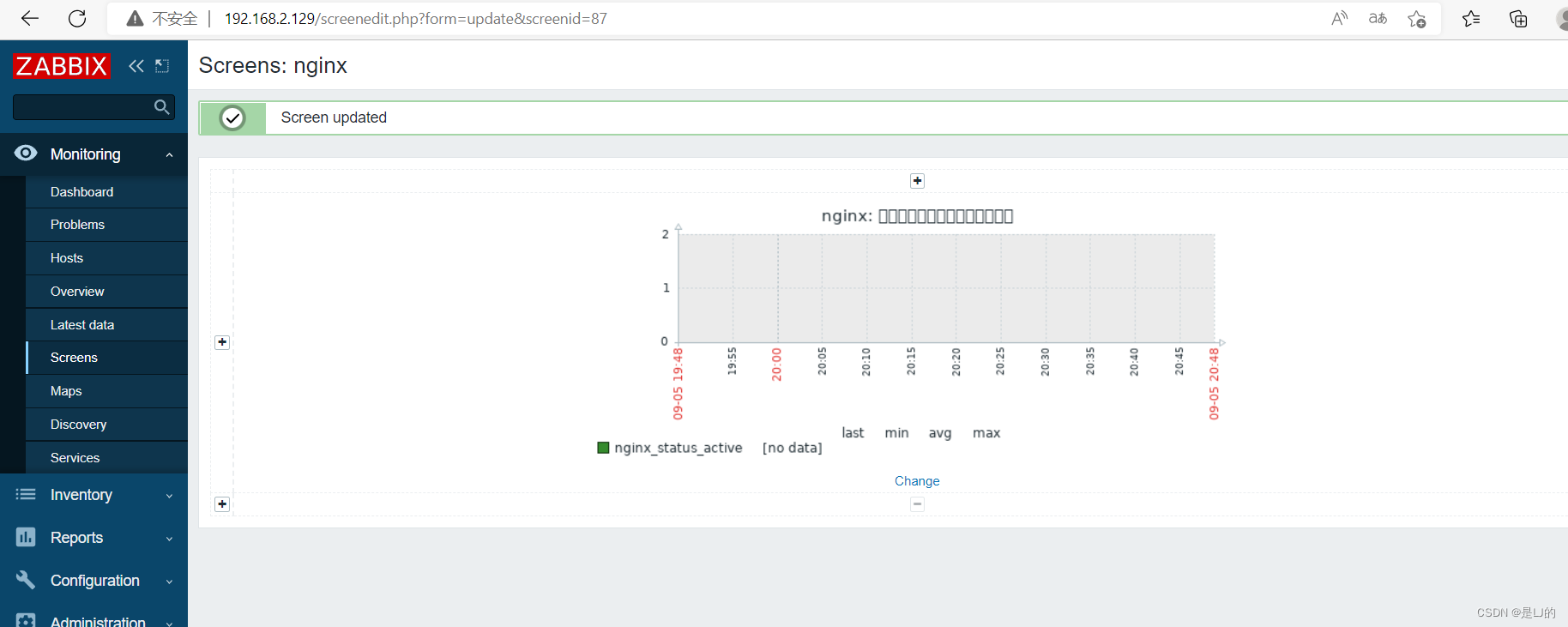Collapse the sidebar with double-chevron icon
Image resolution: width=1568 pixels, height=627 pixels.
[136, 66]
